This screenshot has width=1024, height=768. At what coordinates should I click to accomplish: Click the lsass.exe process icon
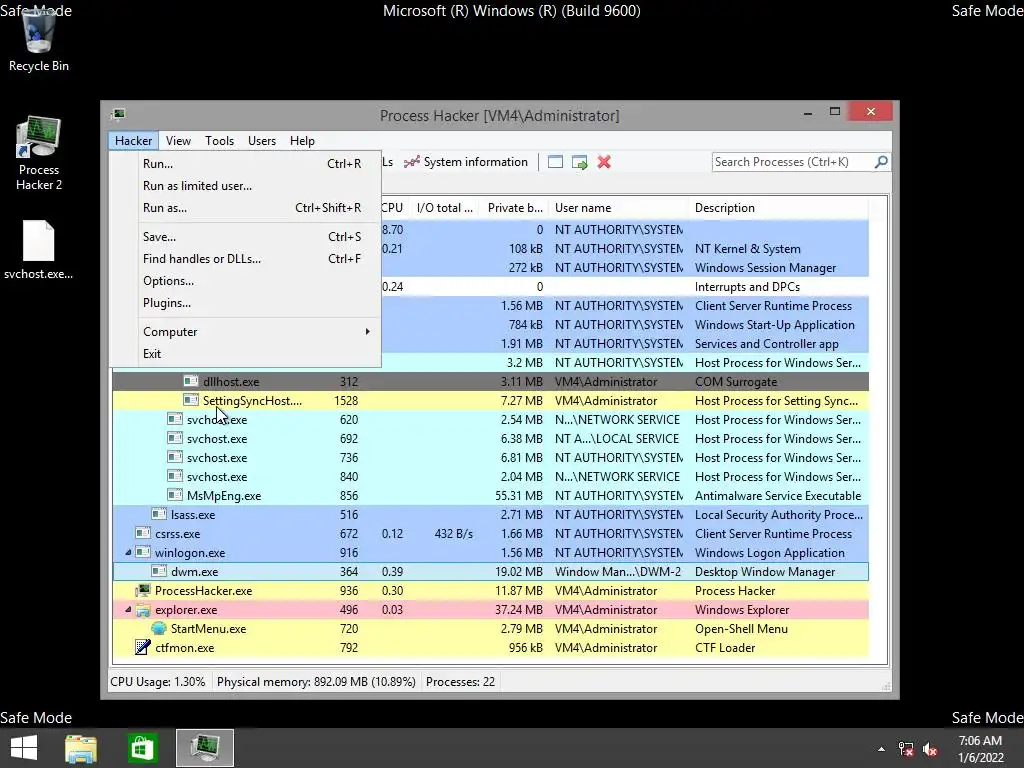[x=159, y=515]
